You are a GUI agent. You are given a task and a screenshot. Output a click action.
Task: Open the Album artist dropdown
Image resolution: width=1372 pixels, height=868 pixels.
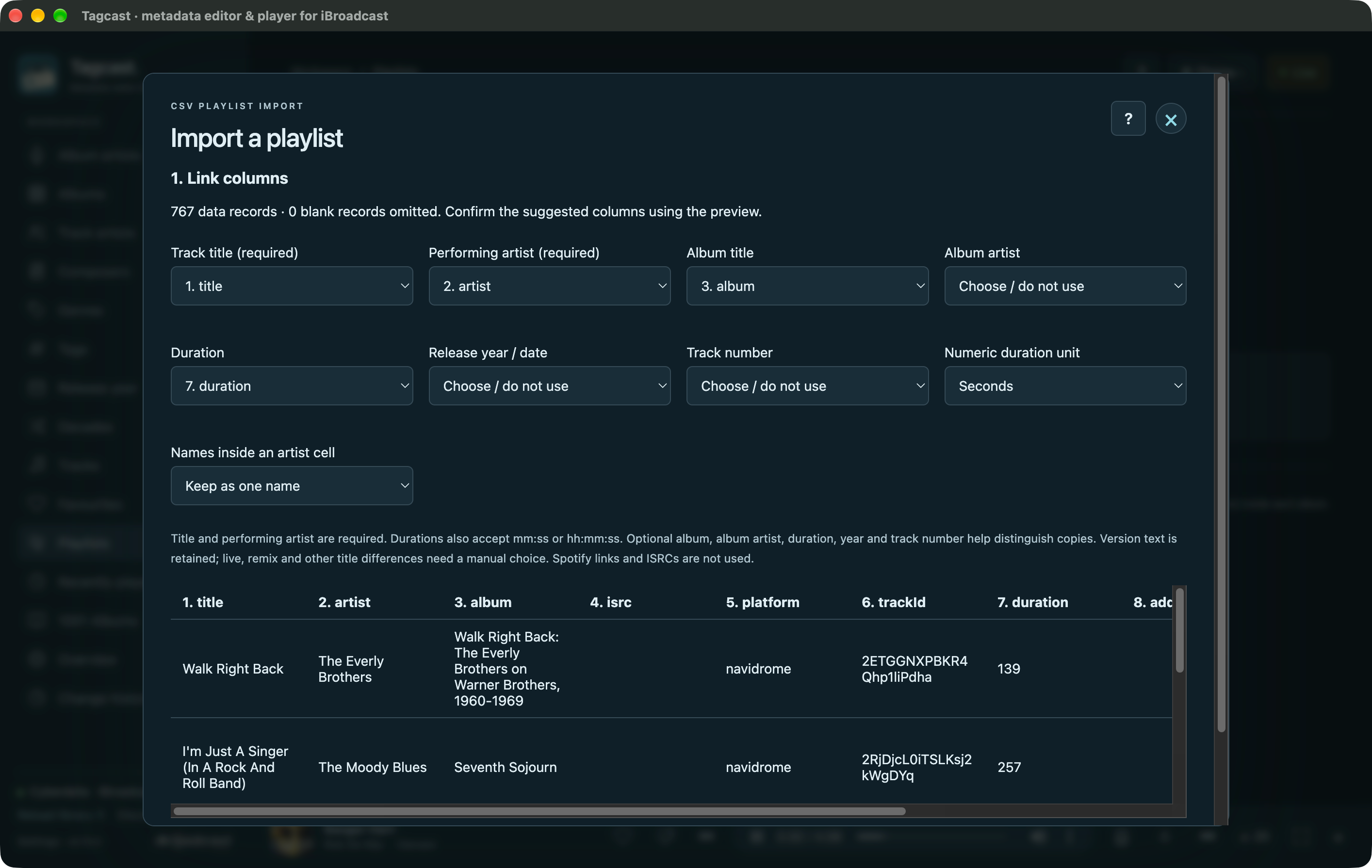(x=1065, y=286)
